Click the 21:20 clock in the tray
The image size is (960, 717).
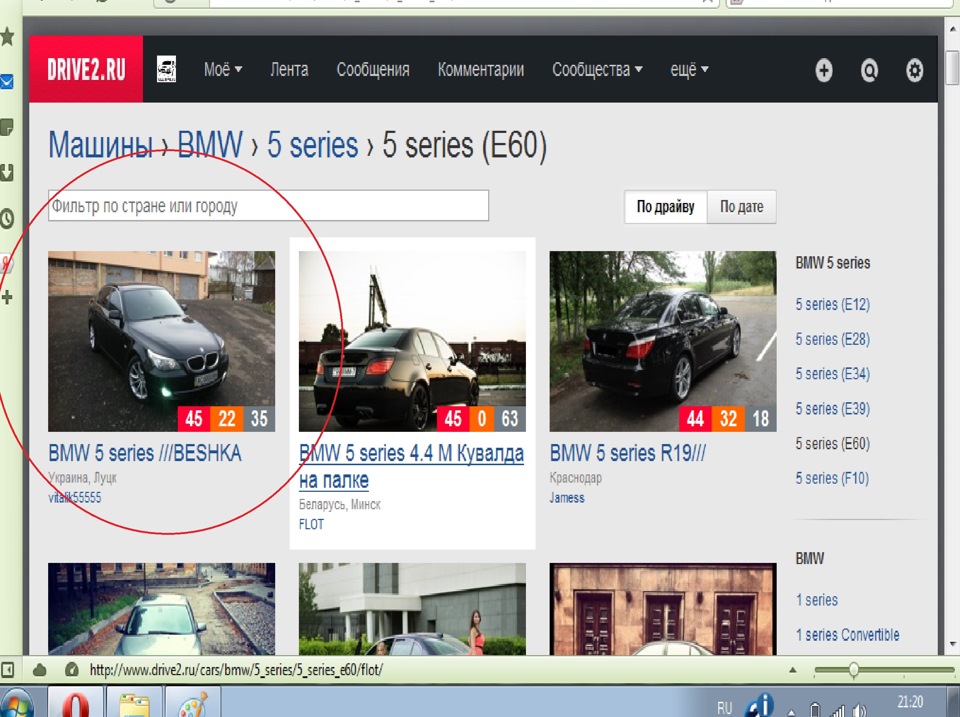[x=910, y=702]
